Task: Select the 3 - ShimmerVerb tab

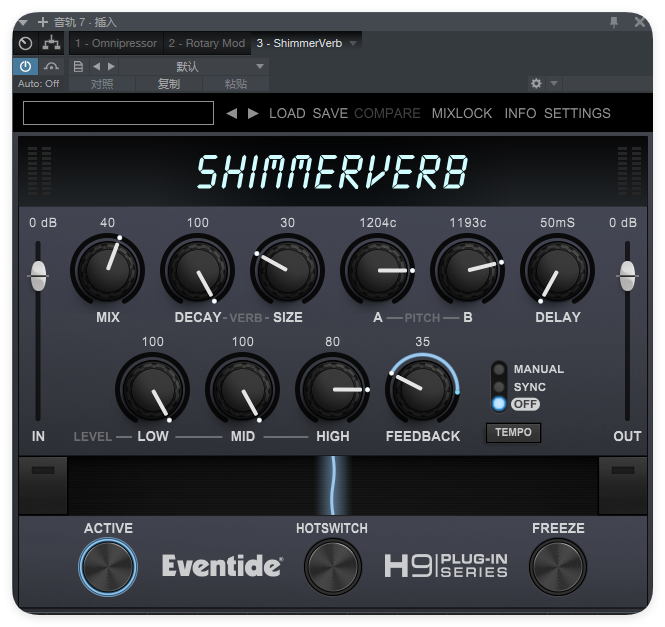Action: 299,43
